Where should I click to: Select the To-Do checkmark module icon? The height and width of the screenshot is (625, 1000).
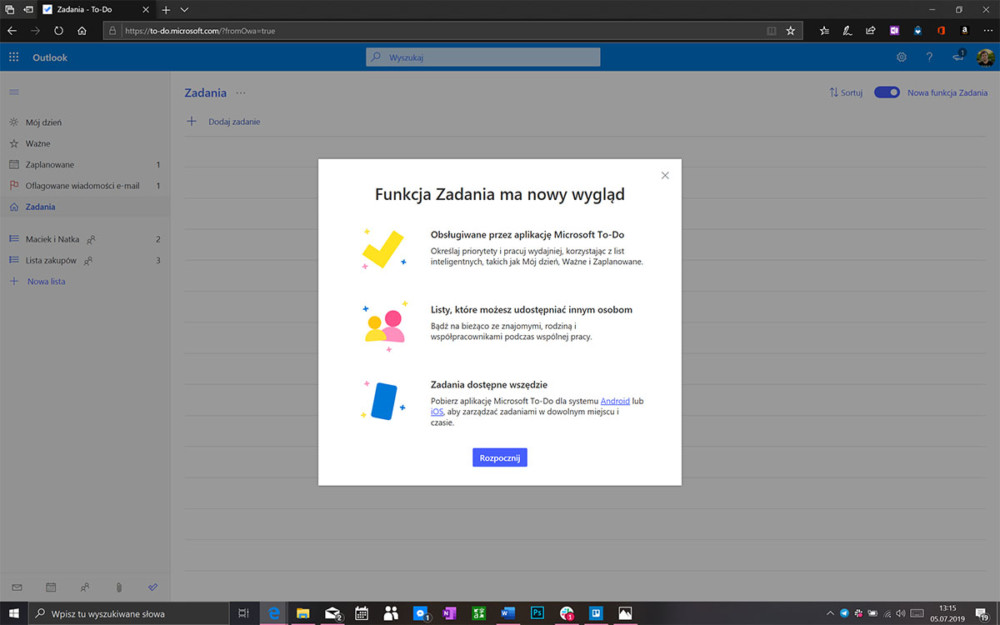coord(152,587)
